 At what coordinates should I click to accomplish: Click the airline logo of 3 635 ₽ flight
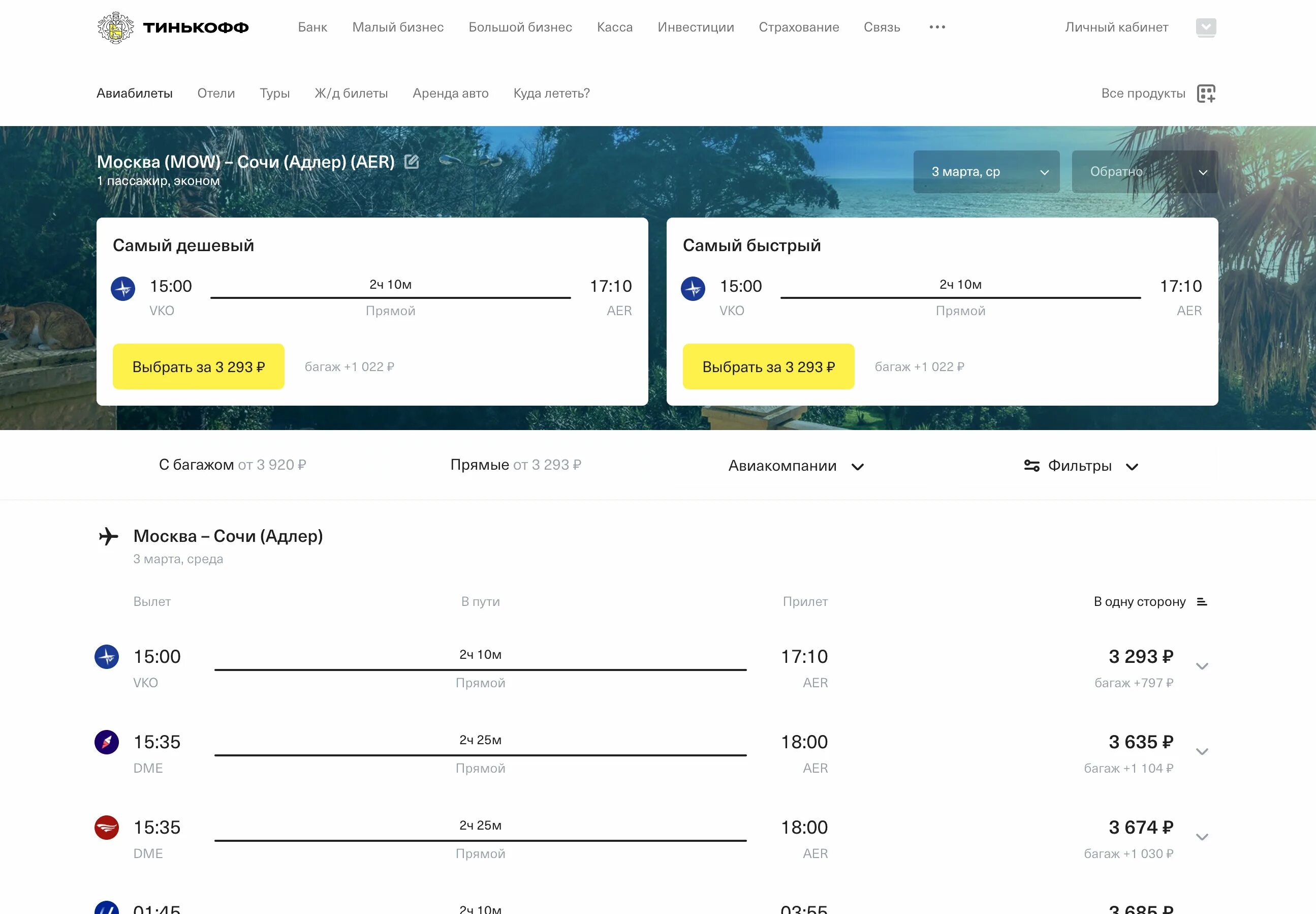click(x=107, y=742)
